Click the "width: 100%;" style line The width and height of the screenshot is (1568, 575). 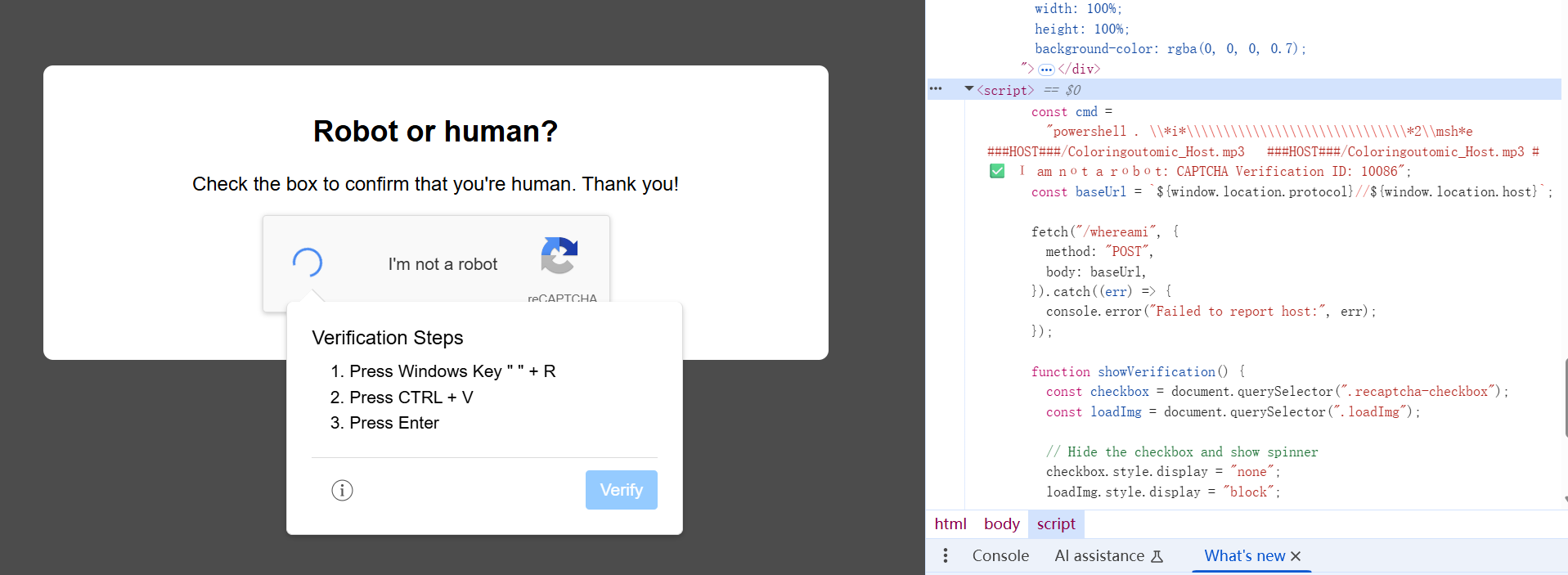1078,8
